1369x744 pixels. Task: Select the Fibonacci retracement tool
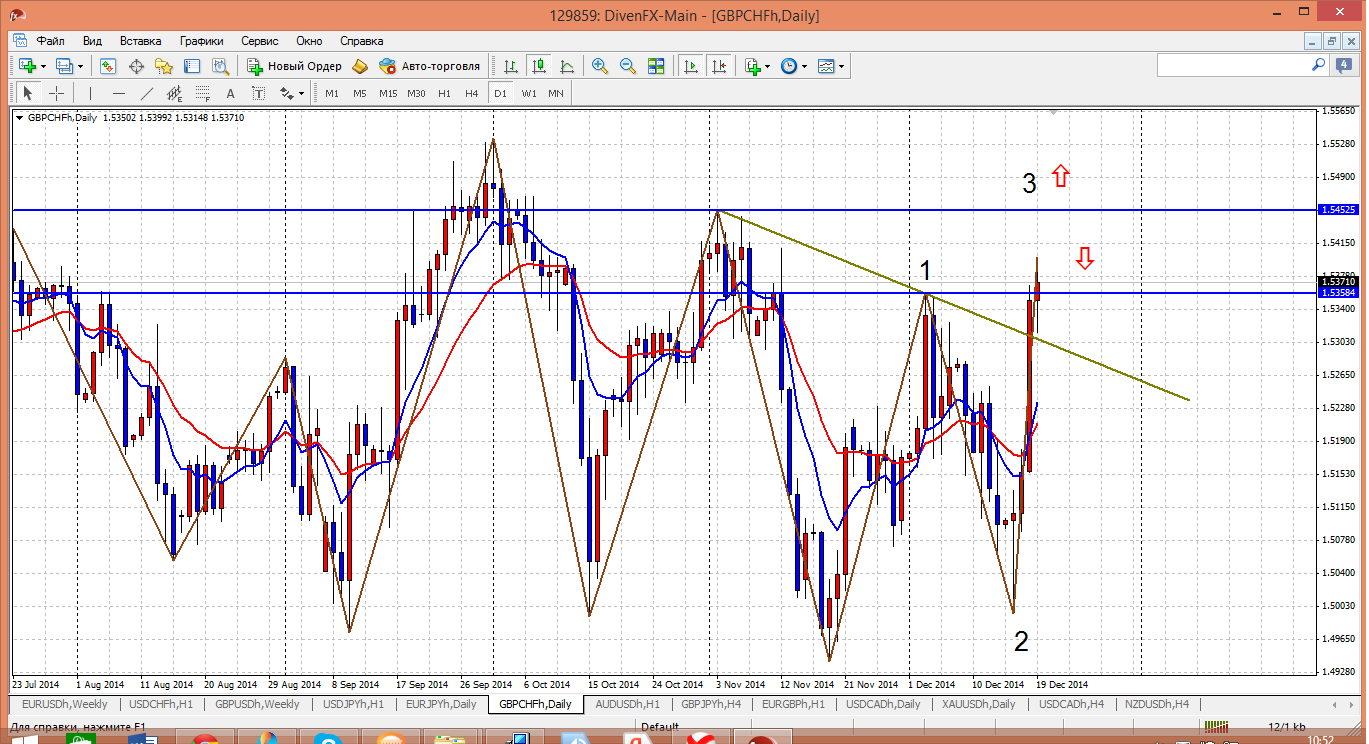pyautogui.click(x=203, y=93)
